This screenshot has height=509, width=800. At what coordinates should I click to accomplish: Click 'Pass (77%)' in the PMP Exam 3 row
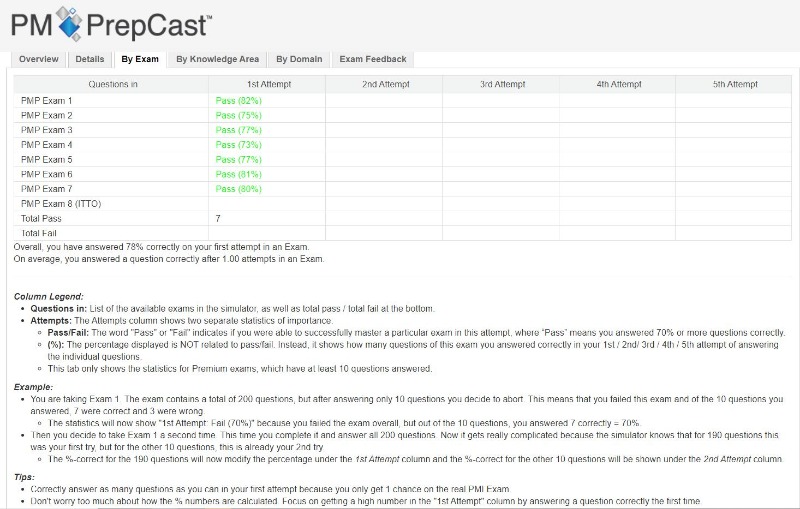[238, 130]
